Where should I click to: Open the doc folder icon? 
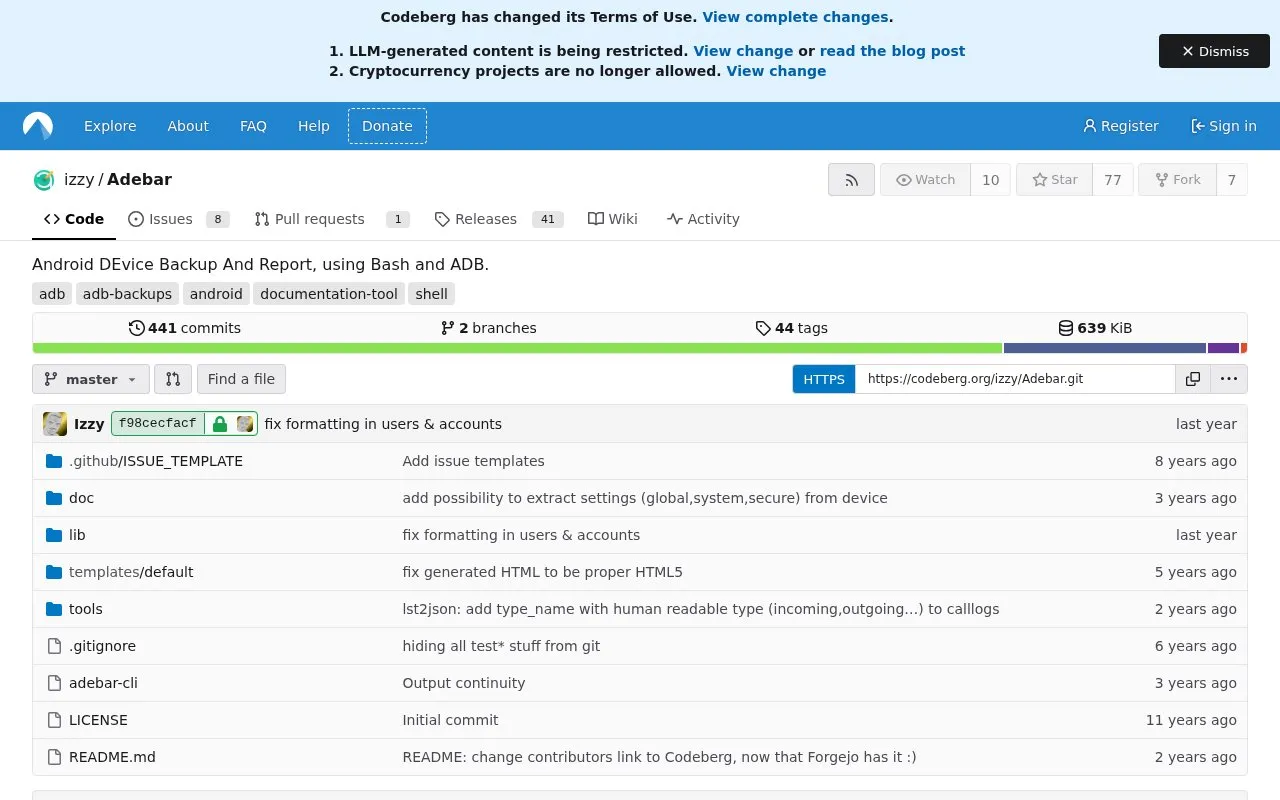[x=54, y=498]
